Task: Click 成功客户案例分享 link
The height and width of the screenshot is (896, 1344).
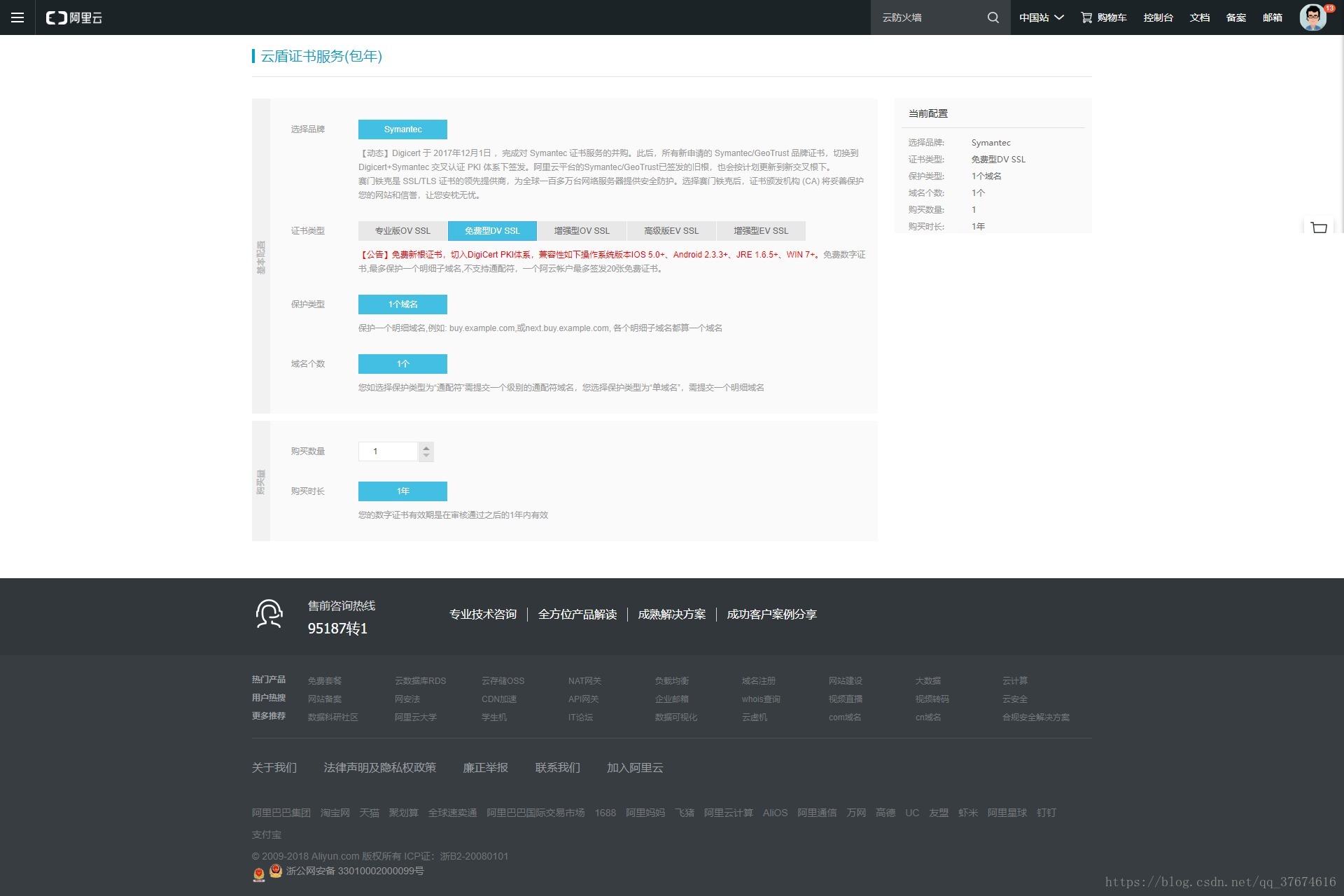Action: coord(772,614)
